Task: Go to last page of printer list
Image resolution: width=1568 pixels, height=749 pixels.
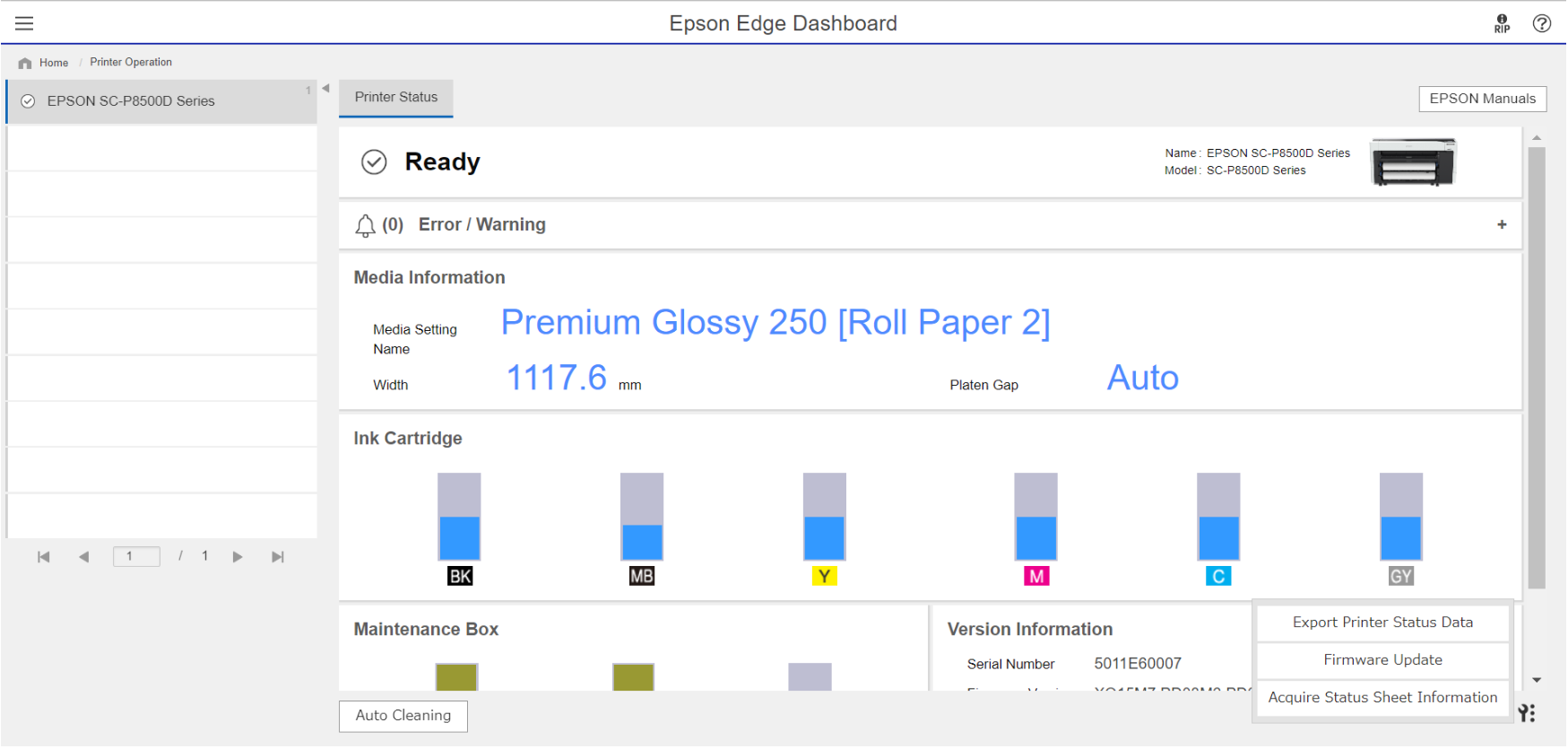Action: [x=278, y=558]
